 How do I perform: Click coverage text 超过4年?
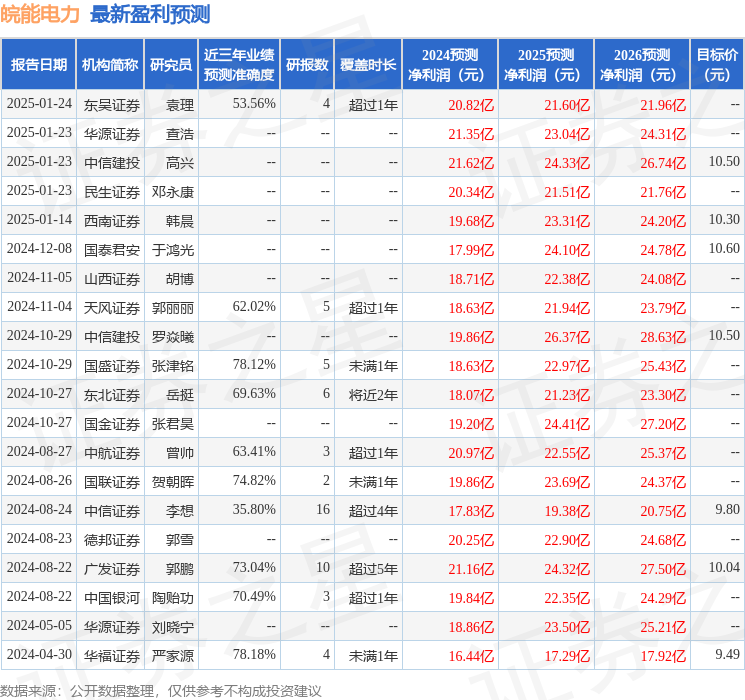373,511
